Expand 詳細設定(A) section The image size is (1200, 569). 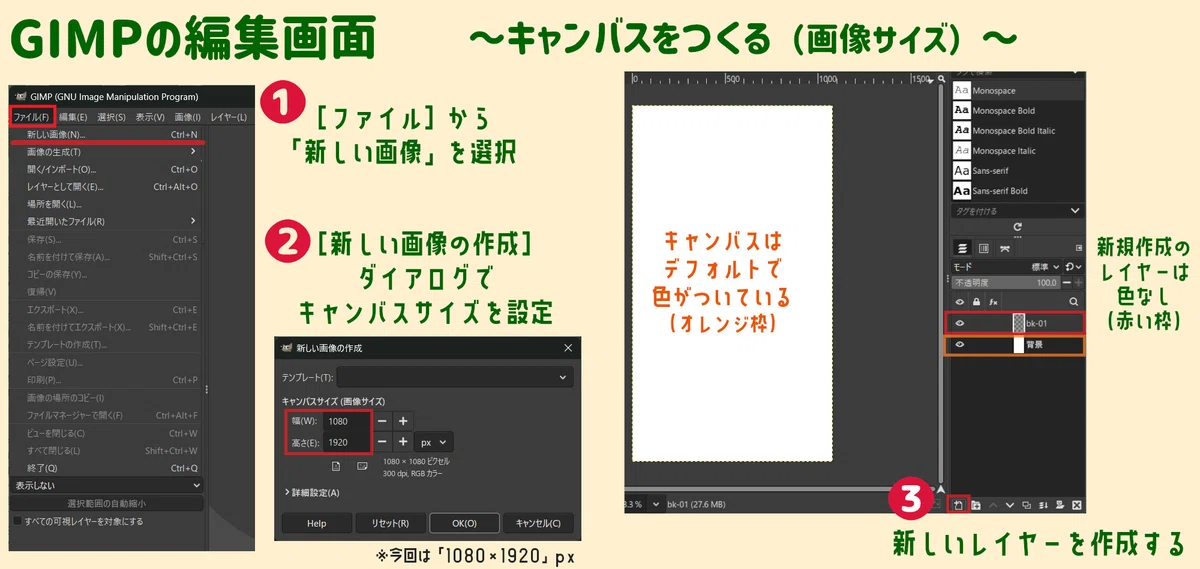(x=311, y=493)
